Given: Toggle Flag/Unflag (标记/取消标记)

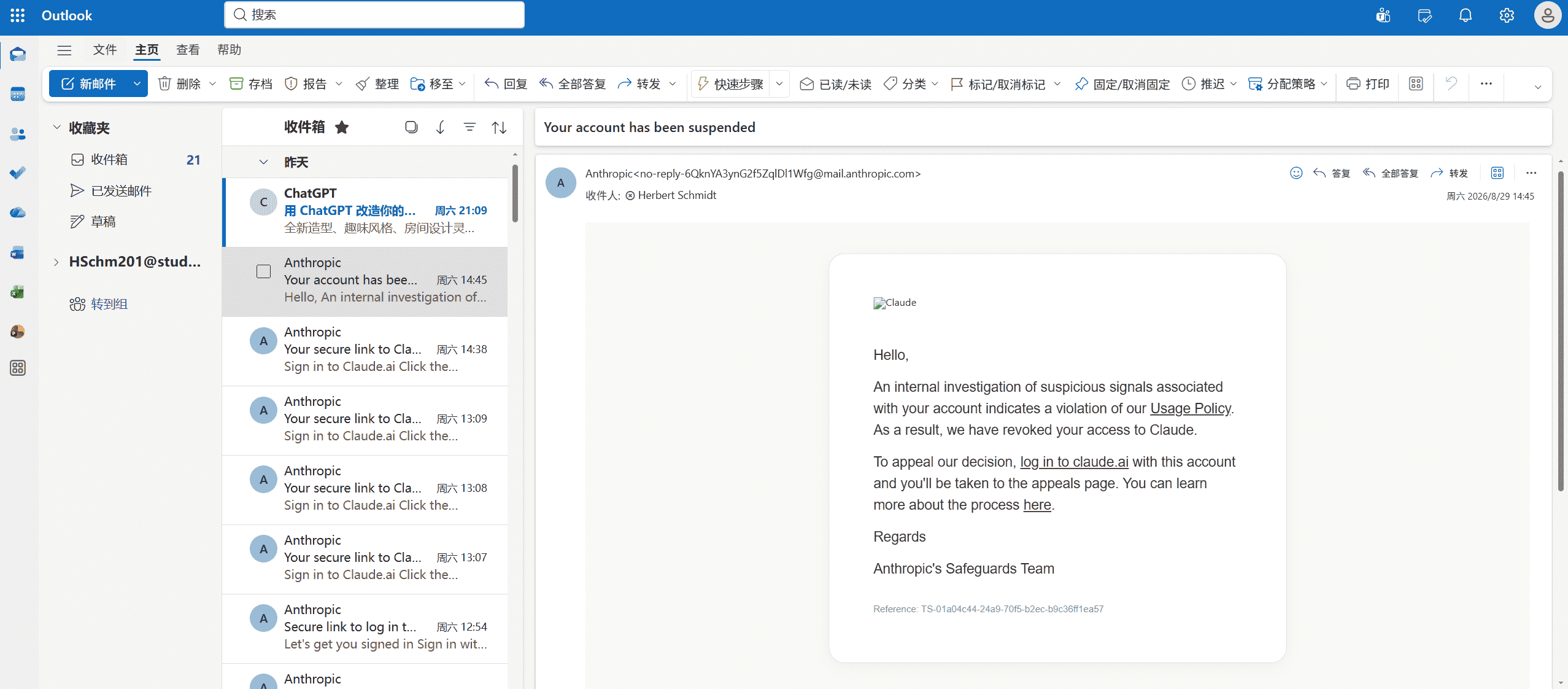Looking at the screenshot, I should 998,84.
